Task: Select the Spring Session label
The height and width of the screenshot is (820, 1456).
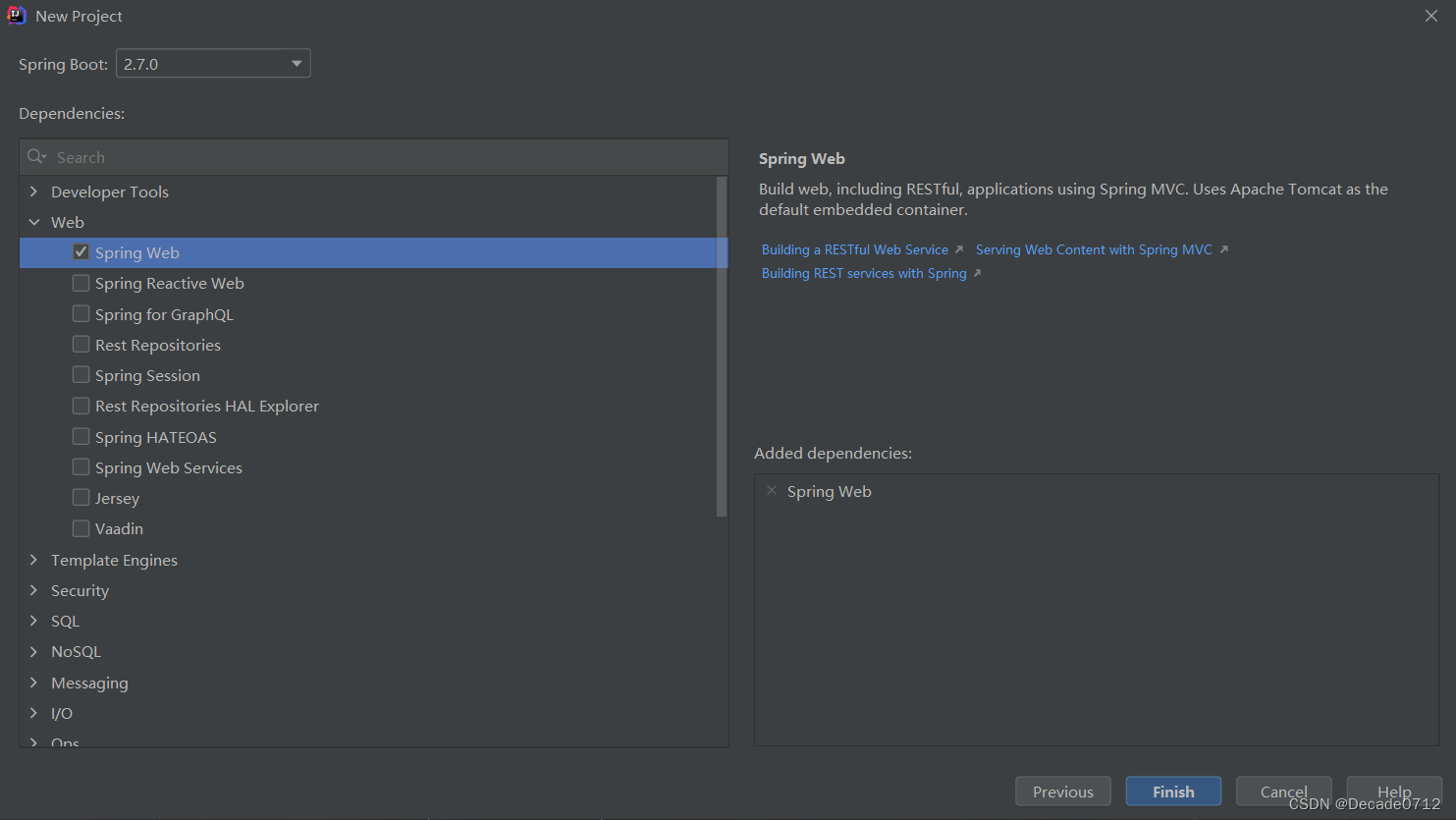Action: tap(147, 375)
